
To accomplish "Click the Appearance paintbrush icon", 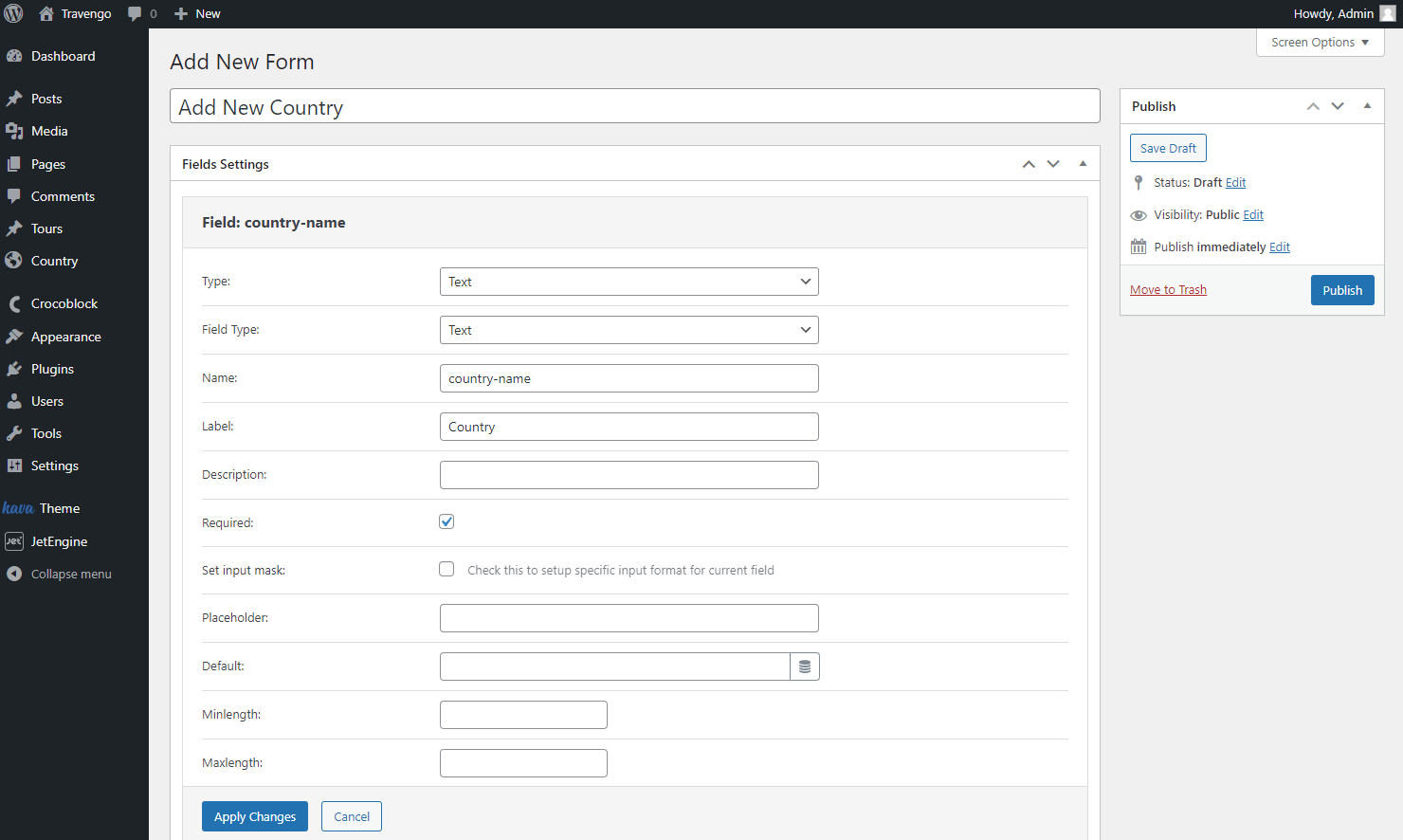I will point(14,337).
